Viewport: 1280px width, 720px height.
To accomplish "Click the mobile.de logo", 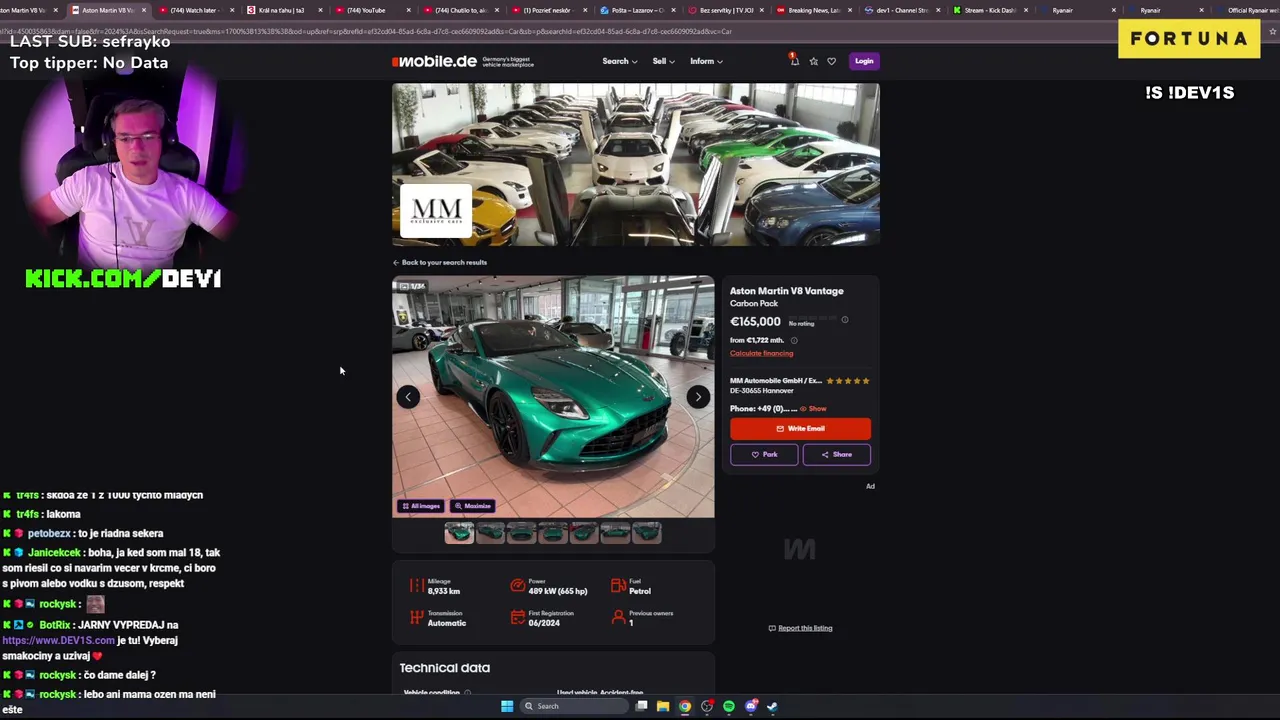I will (x=435, y=61).
